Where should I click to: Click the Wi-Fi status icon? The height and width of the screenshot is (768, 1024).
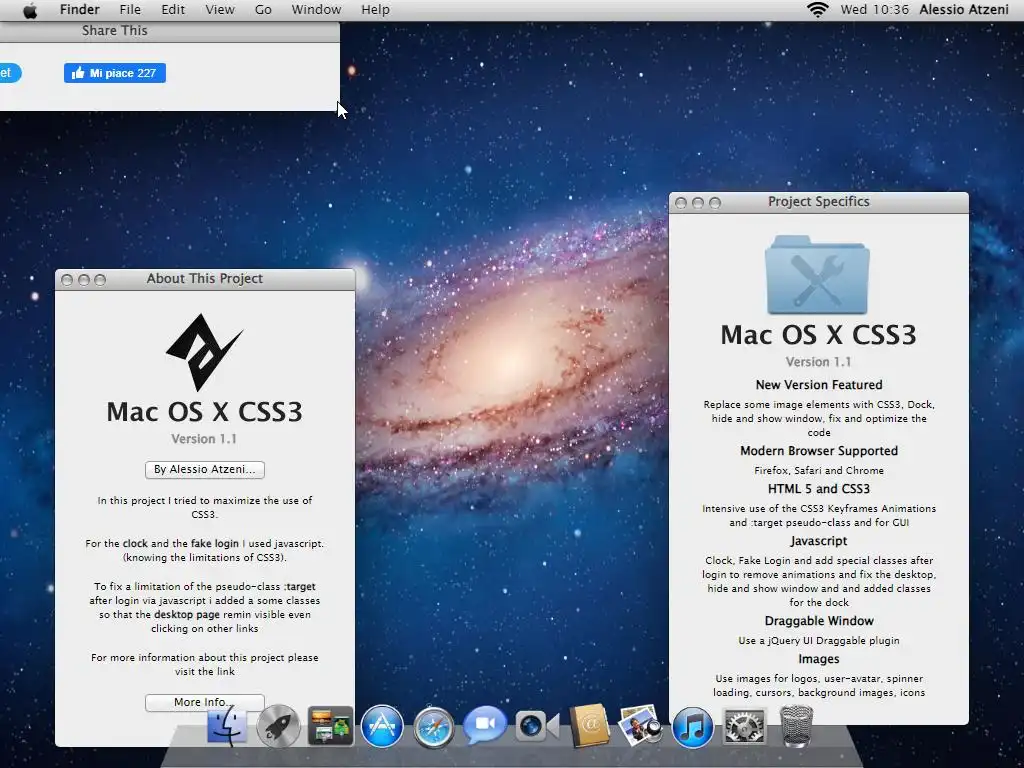818,10
